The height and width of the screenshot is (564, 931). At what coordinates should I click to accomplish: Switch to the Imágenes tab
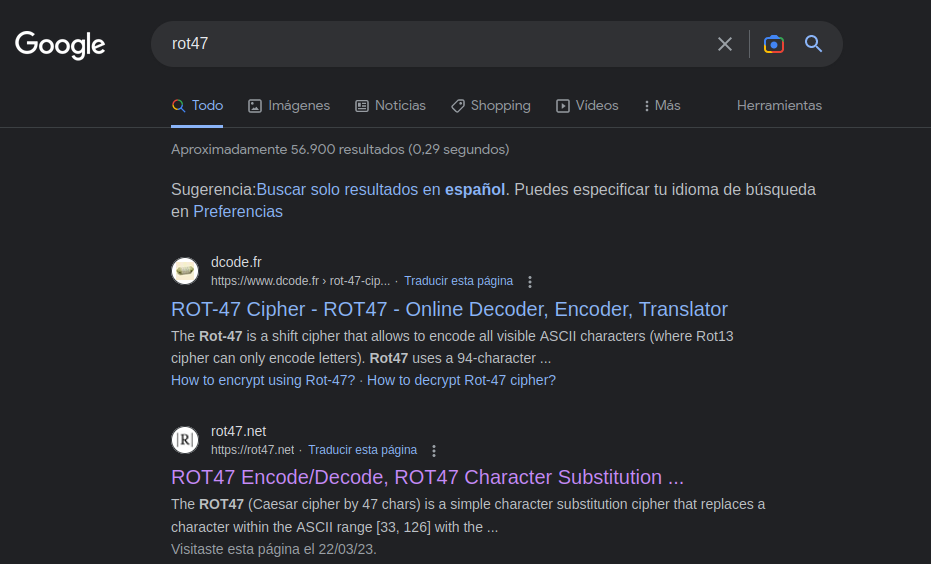click(289, 106)
